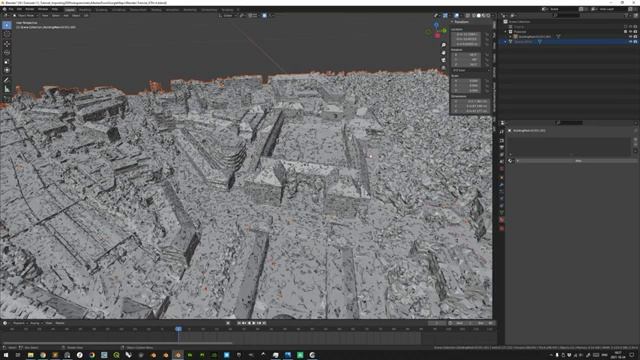Viewport: 640px width, 360px height.
Task: Open the Render menu
Action: point(30,9)
